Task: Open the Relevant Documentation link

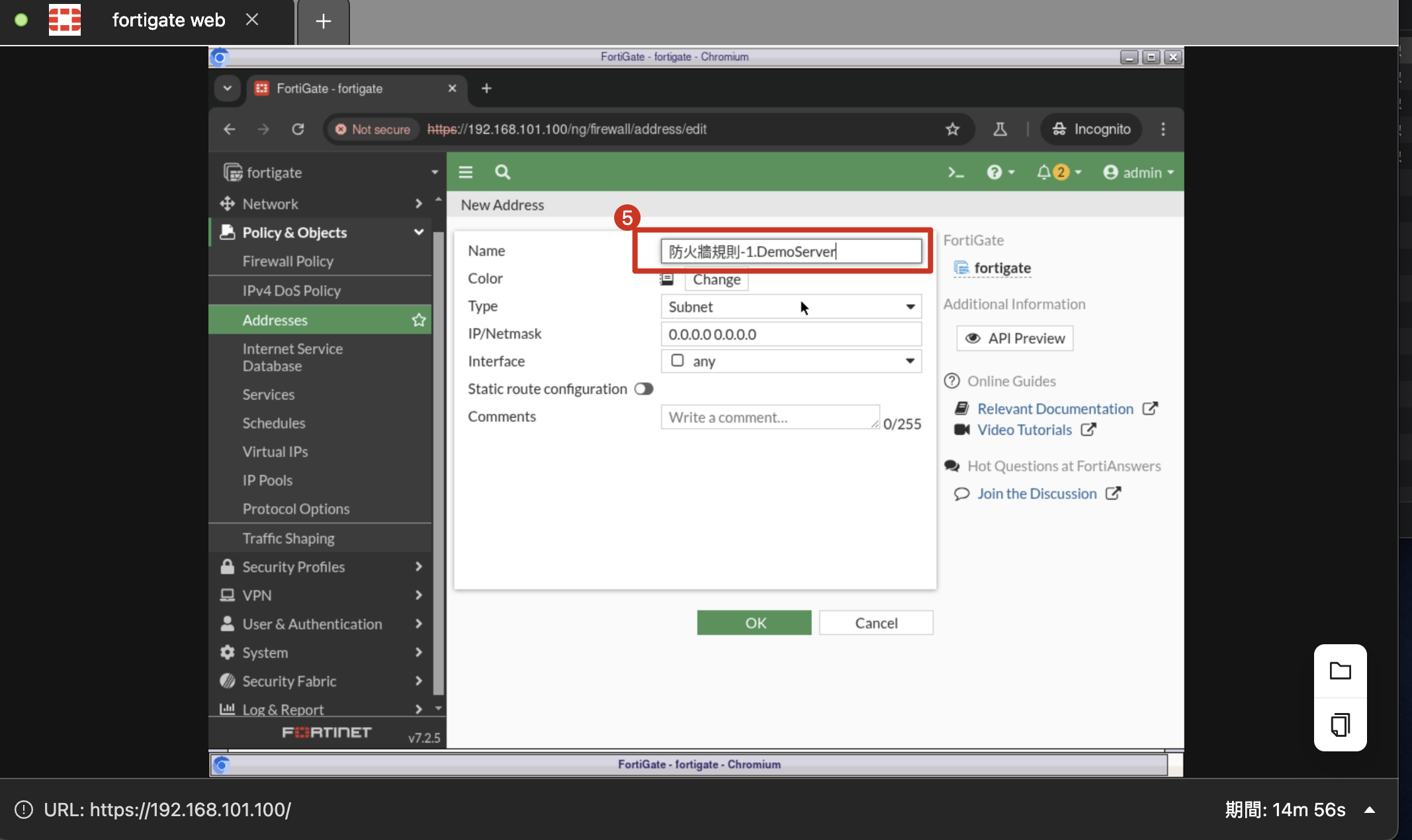Action: [x=1055, y=409]
